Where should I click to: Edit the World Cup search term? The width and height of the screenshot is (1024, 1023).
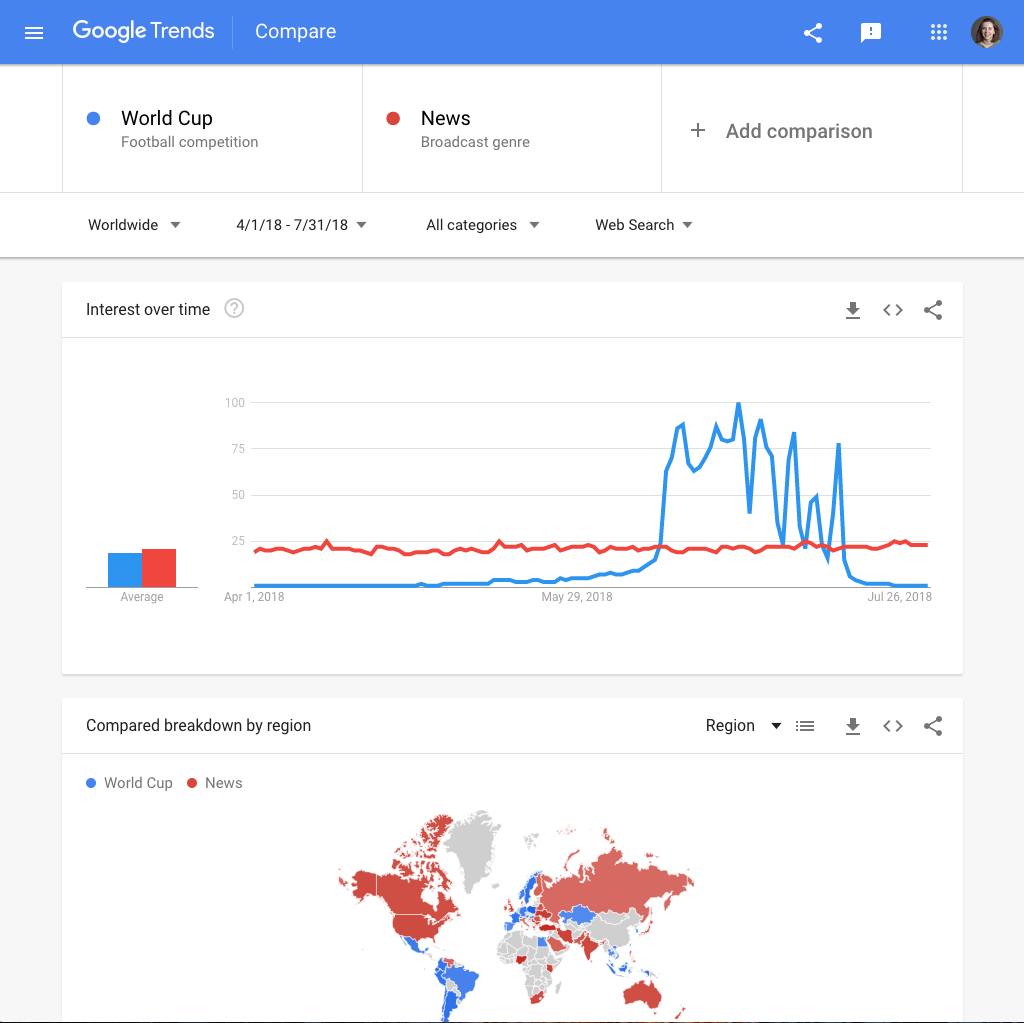pyautogui.click(x=212, y=129)
